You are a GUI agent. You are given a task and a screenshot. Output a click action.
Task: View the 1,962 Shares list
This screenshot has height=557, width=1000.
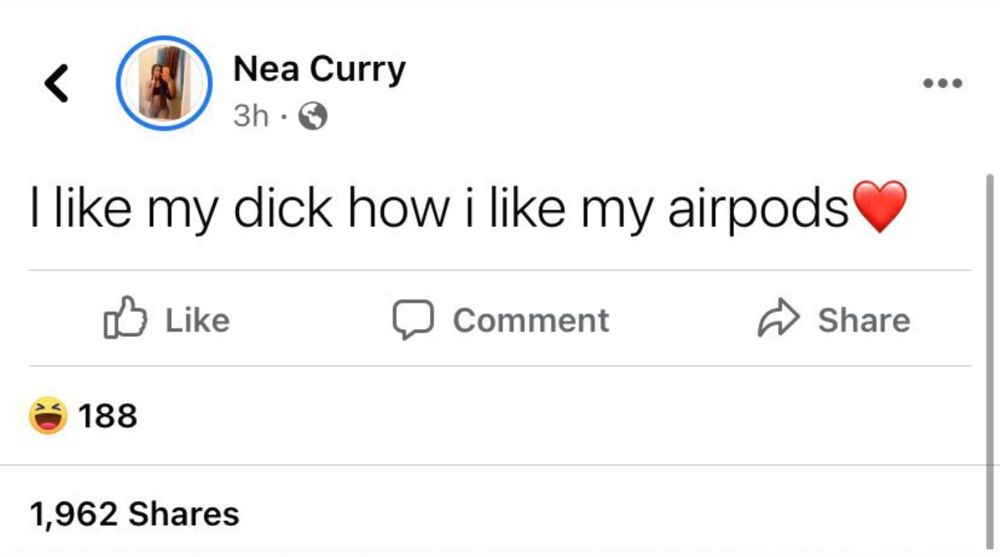[x=135, y=514]
